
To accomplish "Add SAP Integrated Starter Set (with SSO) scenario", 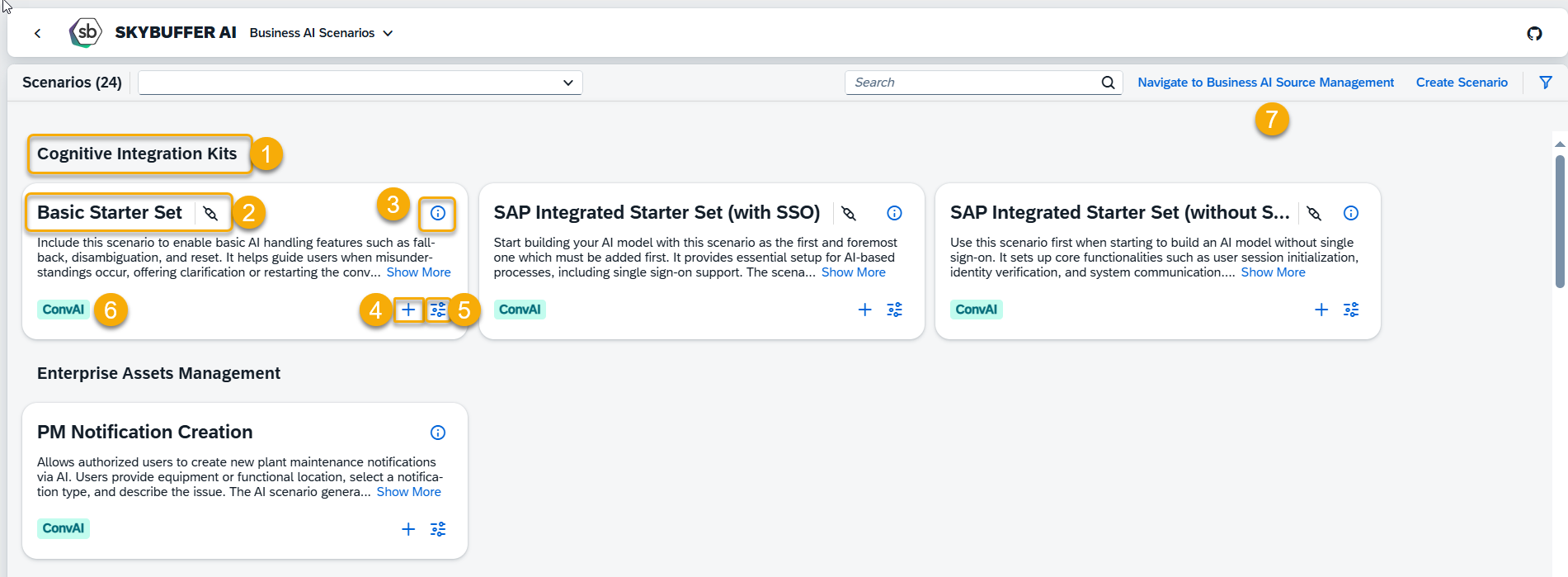I will tap(864, 310).
